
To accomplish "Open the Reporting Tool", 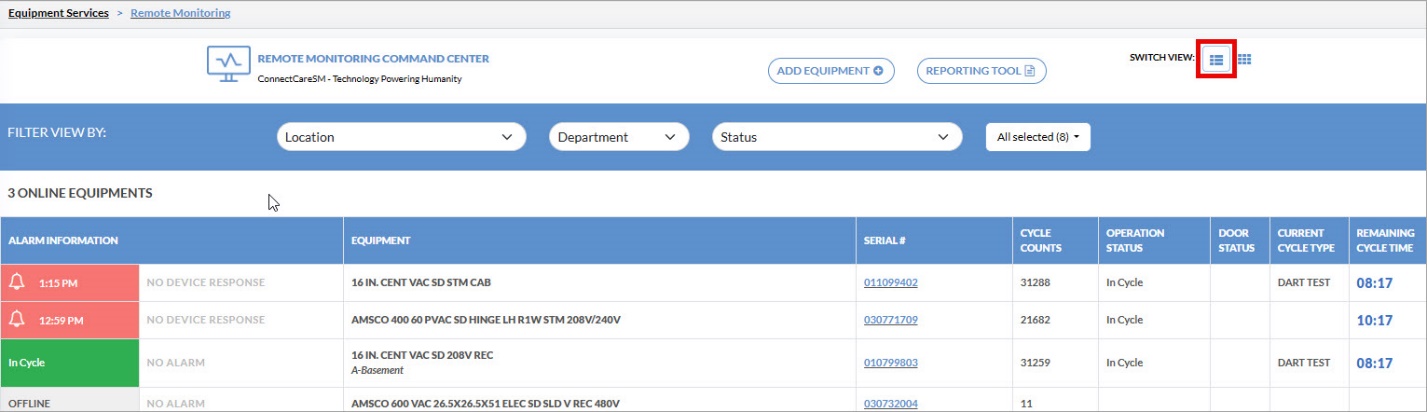I will (981, 71).
